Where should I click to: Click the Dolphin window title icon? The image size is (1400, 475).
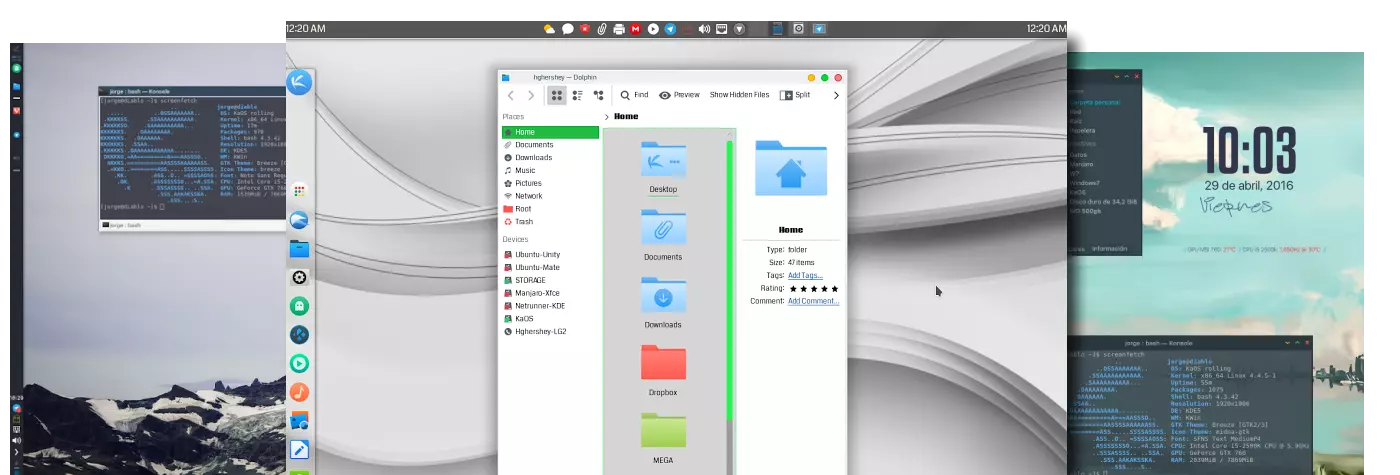coord(506,77)
